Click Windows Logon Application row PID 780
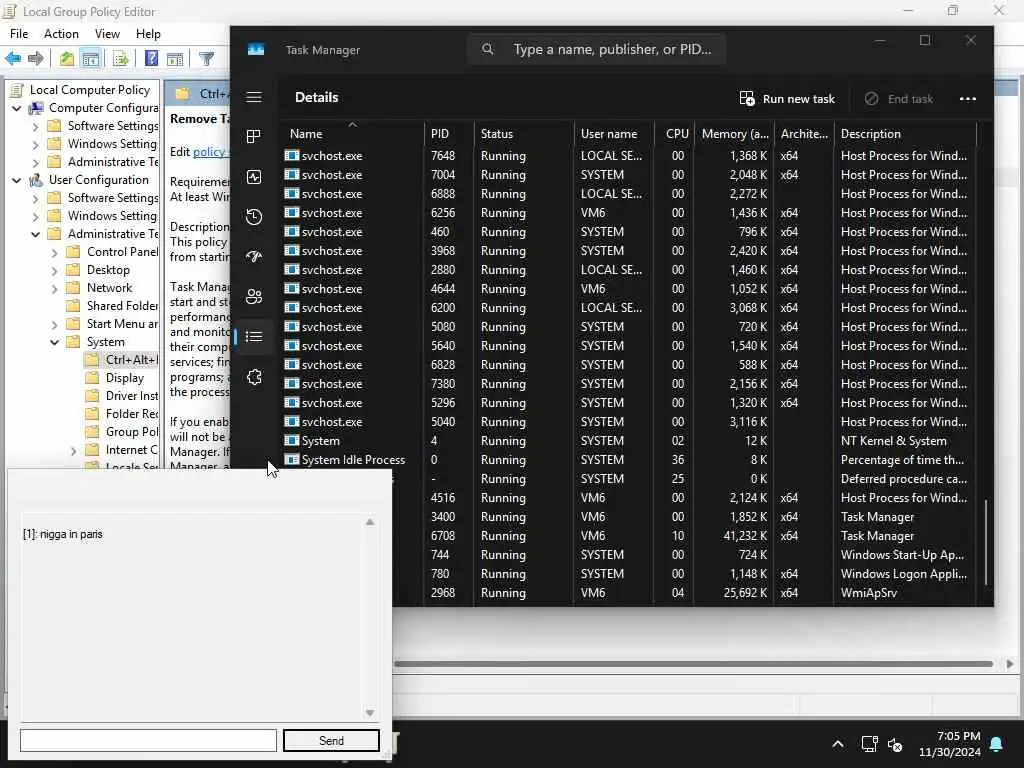Viewport: 1024px width, 768px height. tap(684, 574)
